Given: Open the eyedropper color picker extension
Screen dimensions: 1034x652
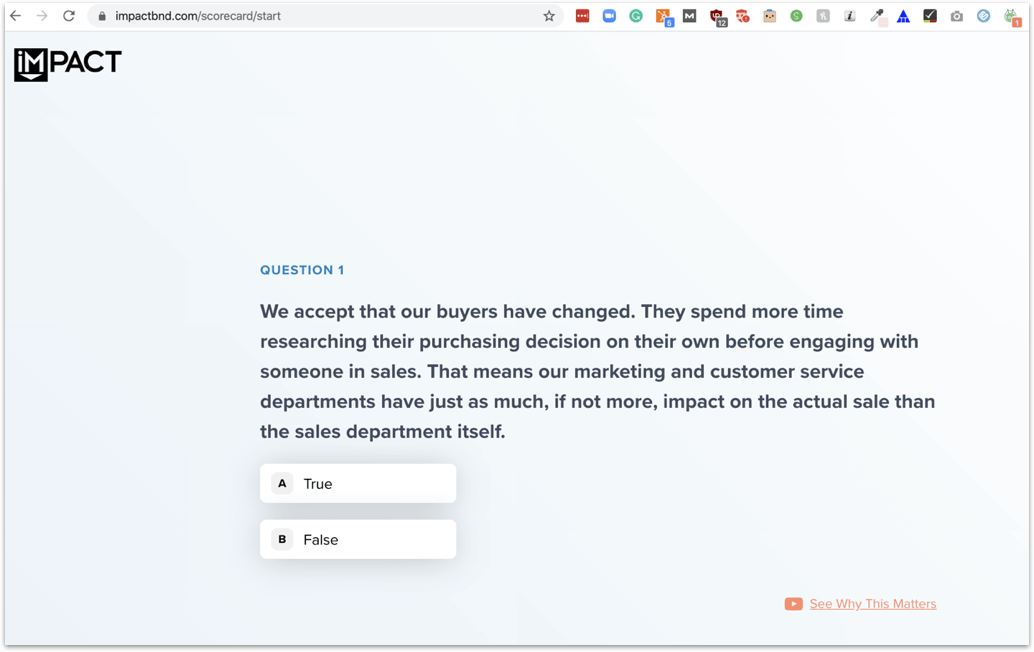Looking at the screenshot, I should pos(877,16).
